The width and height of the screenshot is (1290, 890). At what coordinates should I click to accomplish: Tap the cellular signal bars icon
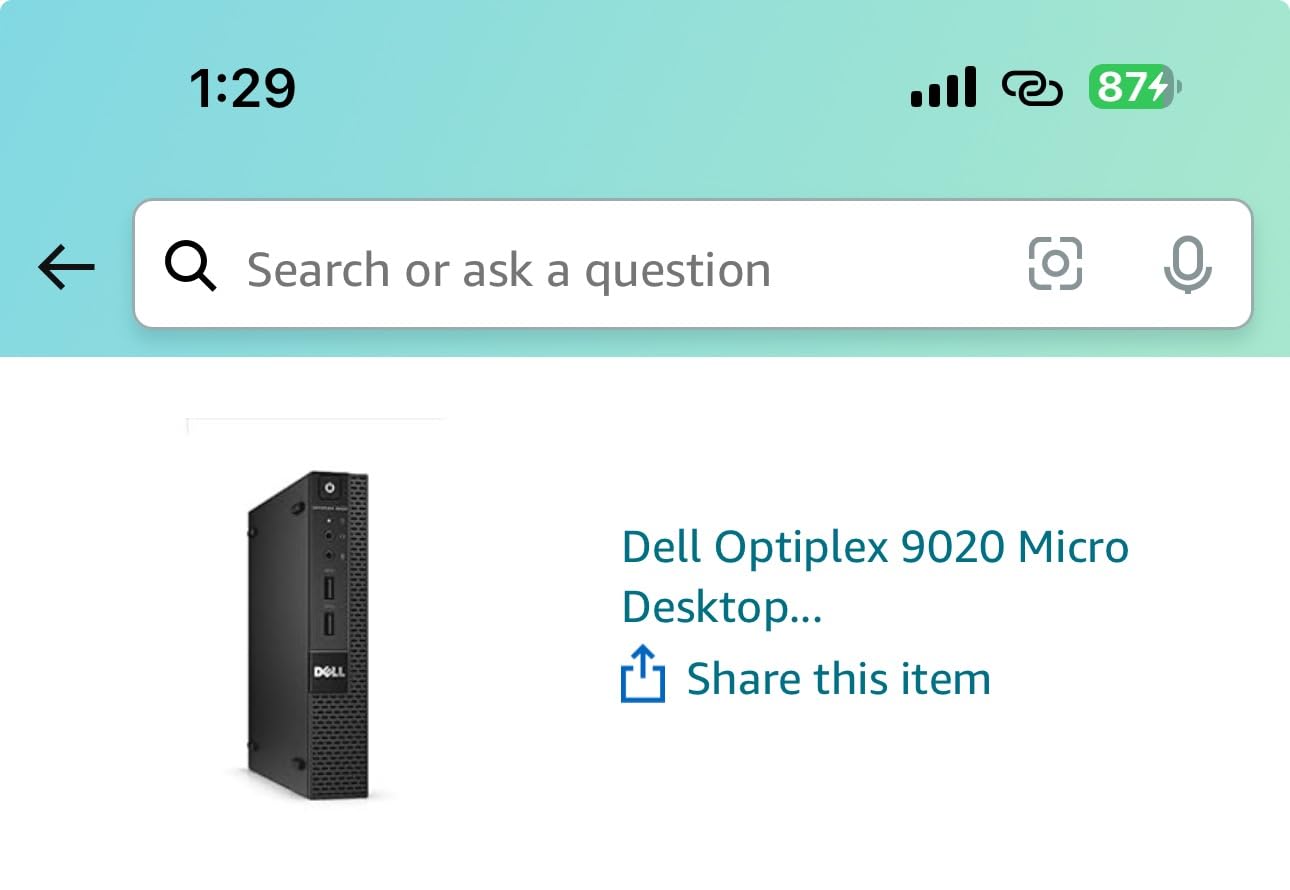coord(943,88)
